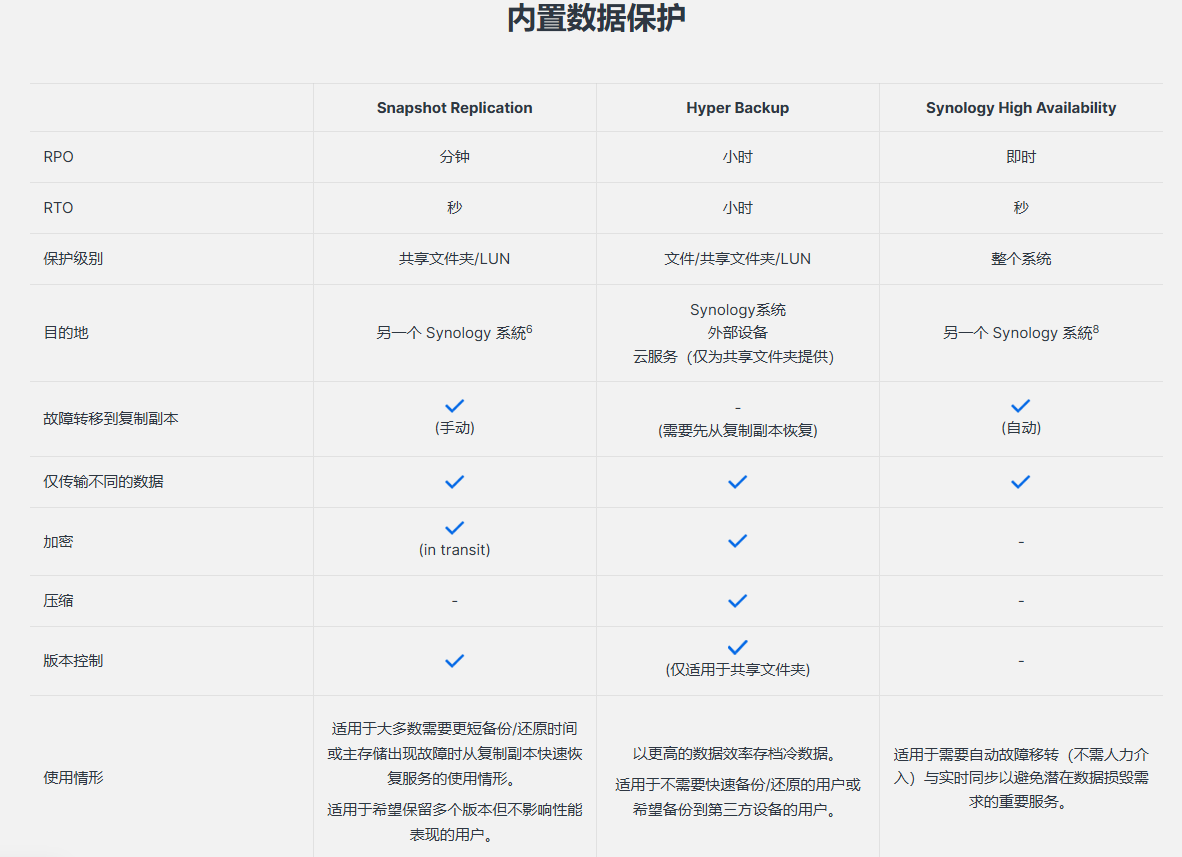Click the checkmark above (手动)
Image resolution: width=1182 pixels, height=857 pixels.
(x=455, y=406)
